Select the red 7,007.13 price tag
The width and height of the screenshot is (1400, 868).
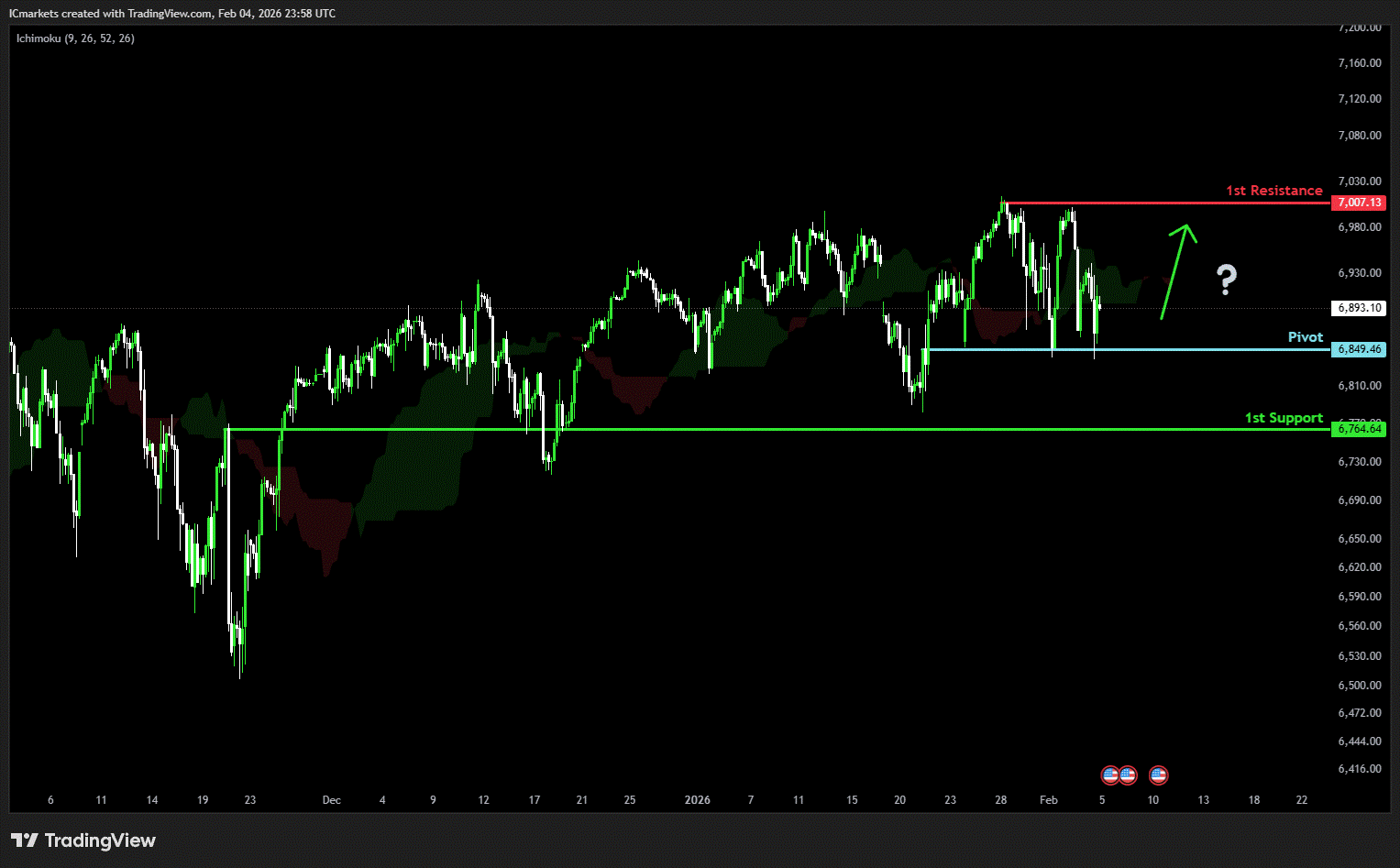(x=1359, y=203)
